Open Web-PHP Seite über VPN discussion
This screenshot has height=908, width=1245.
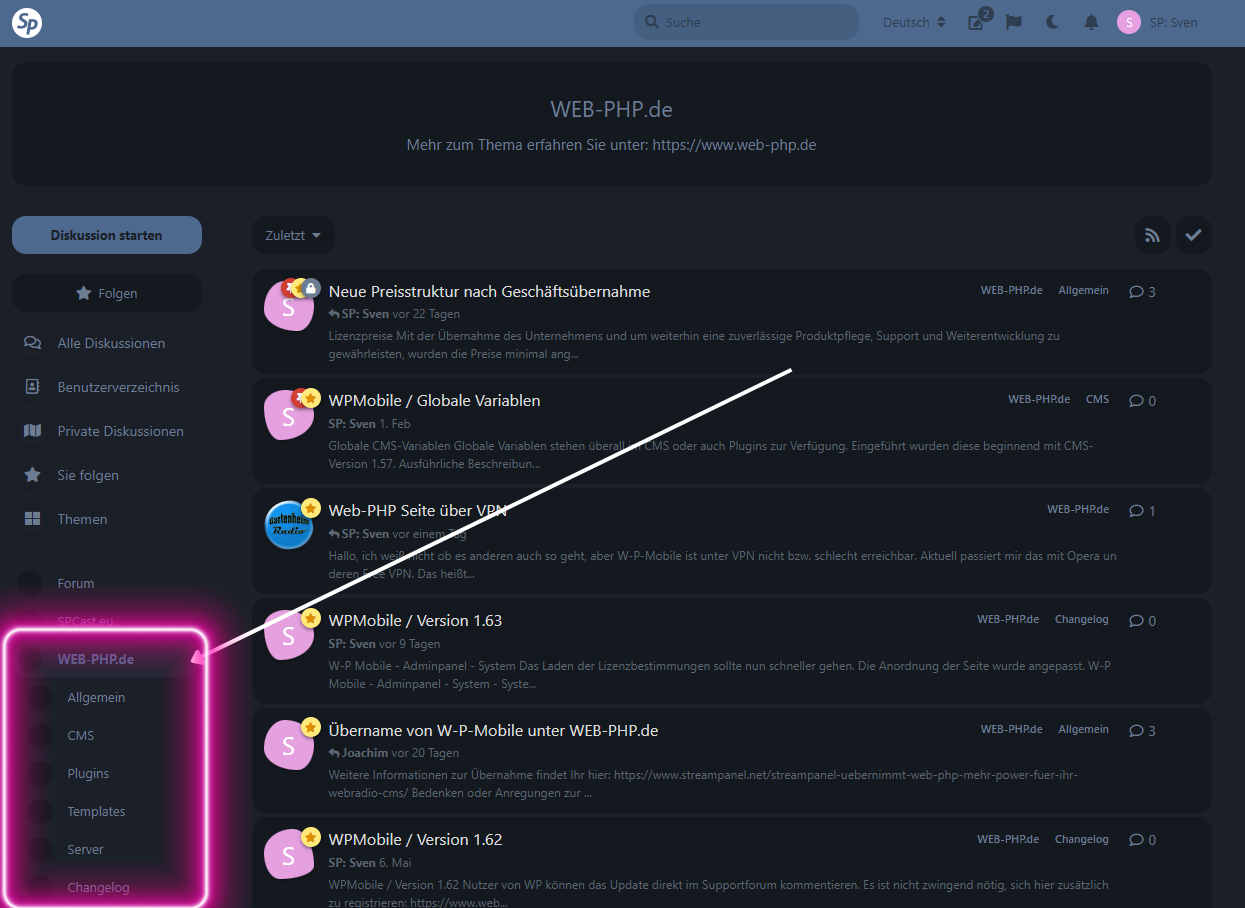point(418,510)
